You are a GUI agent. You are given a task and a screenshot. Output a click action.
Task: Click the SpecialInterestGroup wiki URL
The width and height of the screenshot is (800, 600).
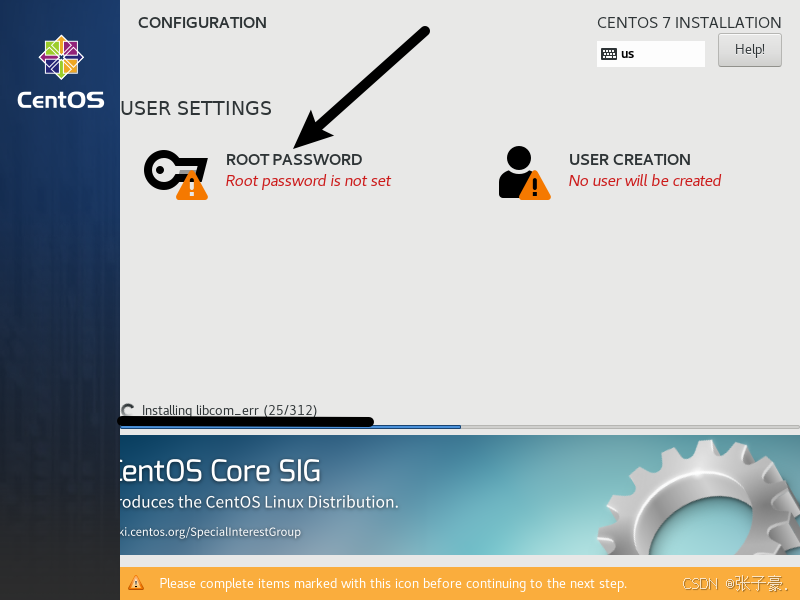pyautogui.click(x=210, y=532)
